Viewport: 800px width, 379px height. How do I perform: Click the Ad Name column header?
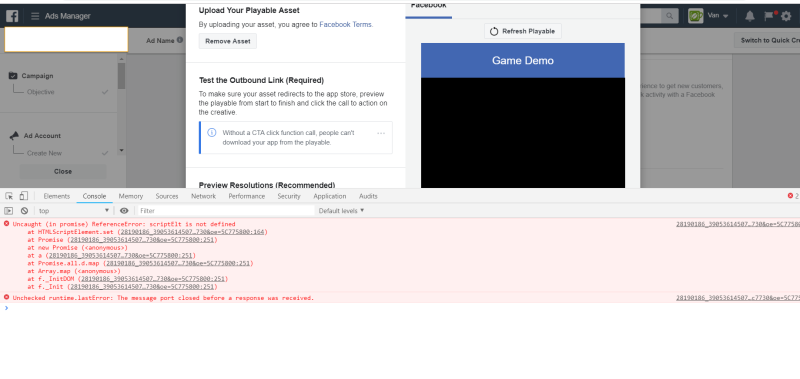(x=161, y=40)
